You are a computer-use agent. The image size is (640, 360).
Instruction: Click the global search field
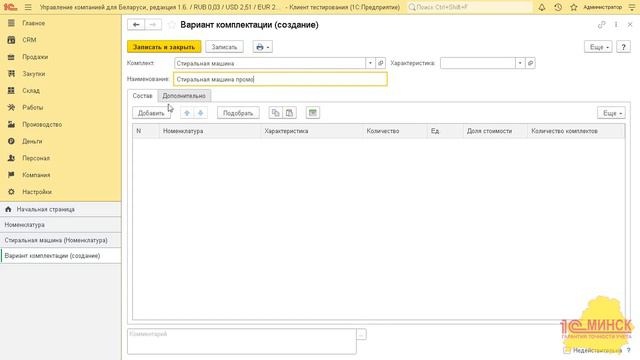[469, 7]
